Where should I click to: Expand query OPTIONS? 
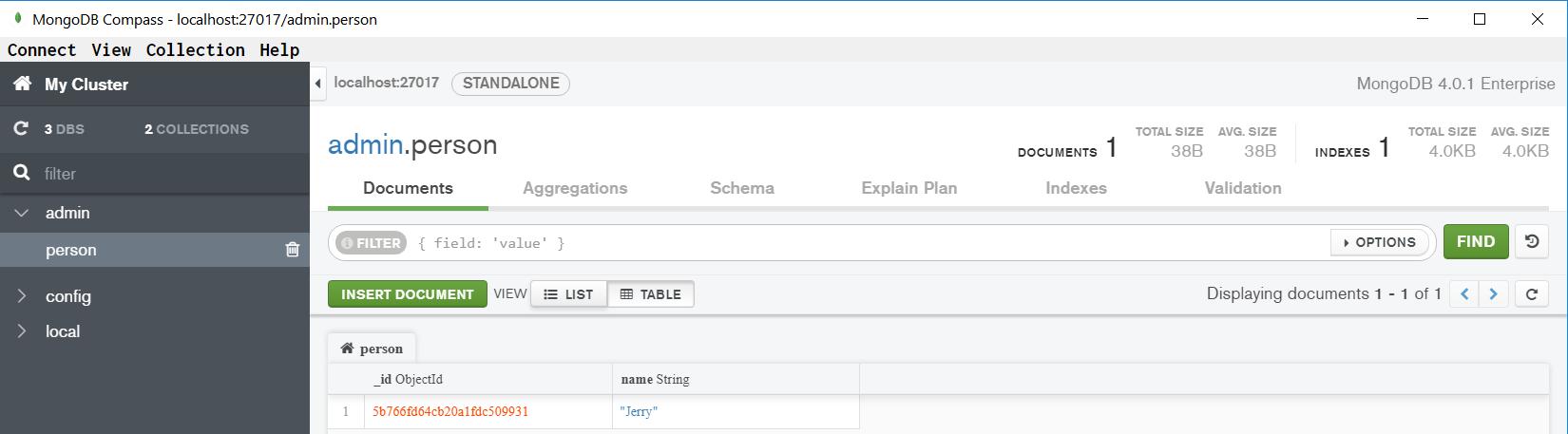pyautogui.click(x=1380, y=242)
